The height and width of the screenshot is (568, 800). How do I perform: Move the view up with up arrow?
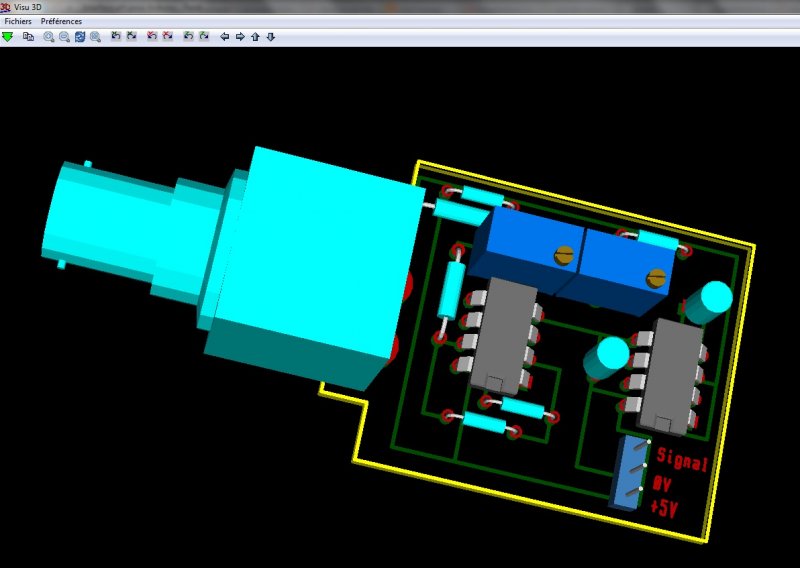(x=255, y=37)
